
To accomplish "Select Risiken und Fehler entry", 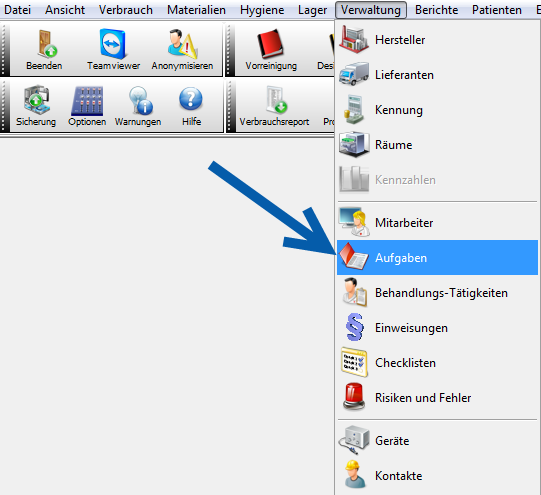I will click(x=437, y=398).
